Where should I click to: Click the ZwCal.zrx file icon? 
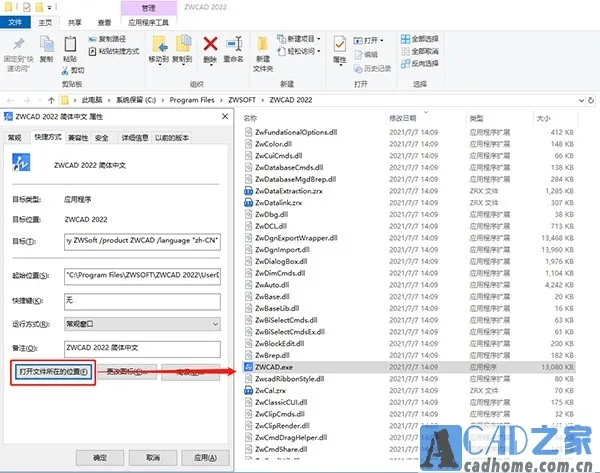click(248, 391)
